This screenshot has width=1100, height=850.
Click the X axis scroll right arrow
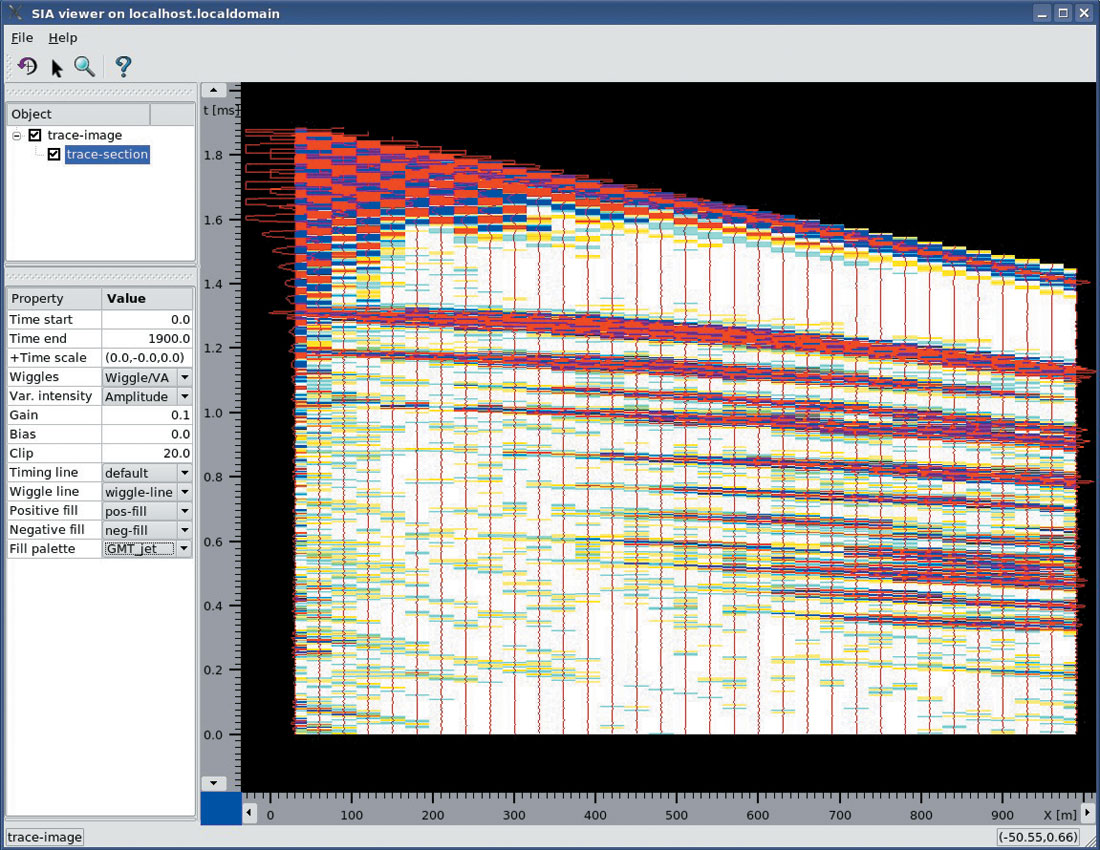pyautogui.click(x=1087, y=813)
